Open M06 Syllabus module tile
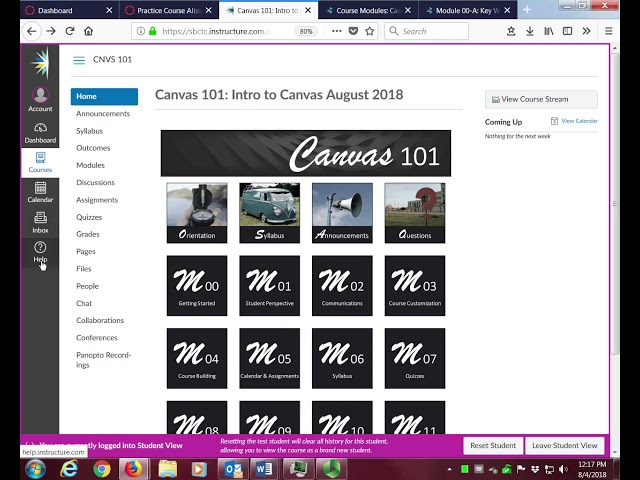The height and width of the screenshot is (480, 640). [x=342, y=358]
